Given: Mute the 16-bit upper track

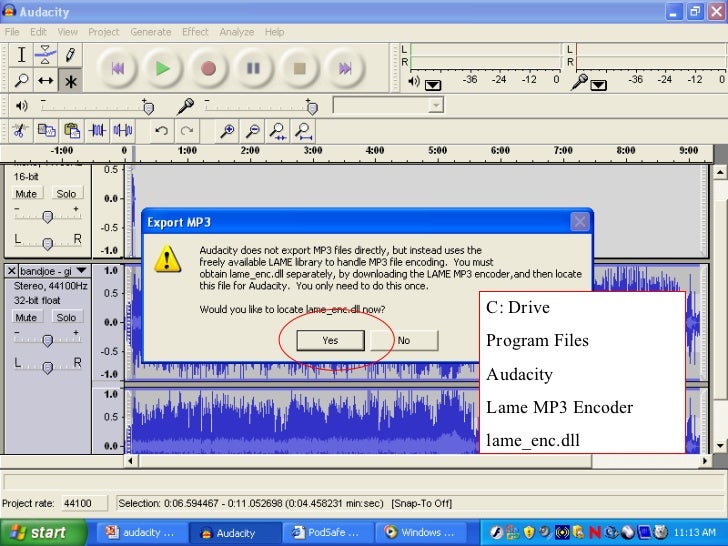Looking at the screenshot, I should [x=26, y=194].
